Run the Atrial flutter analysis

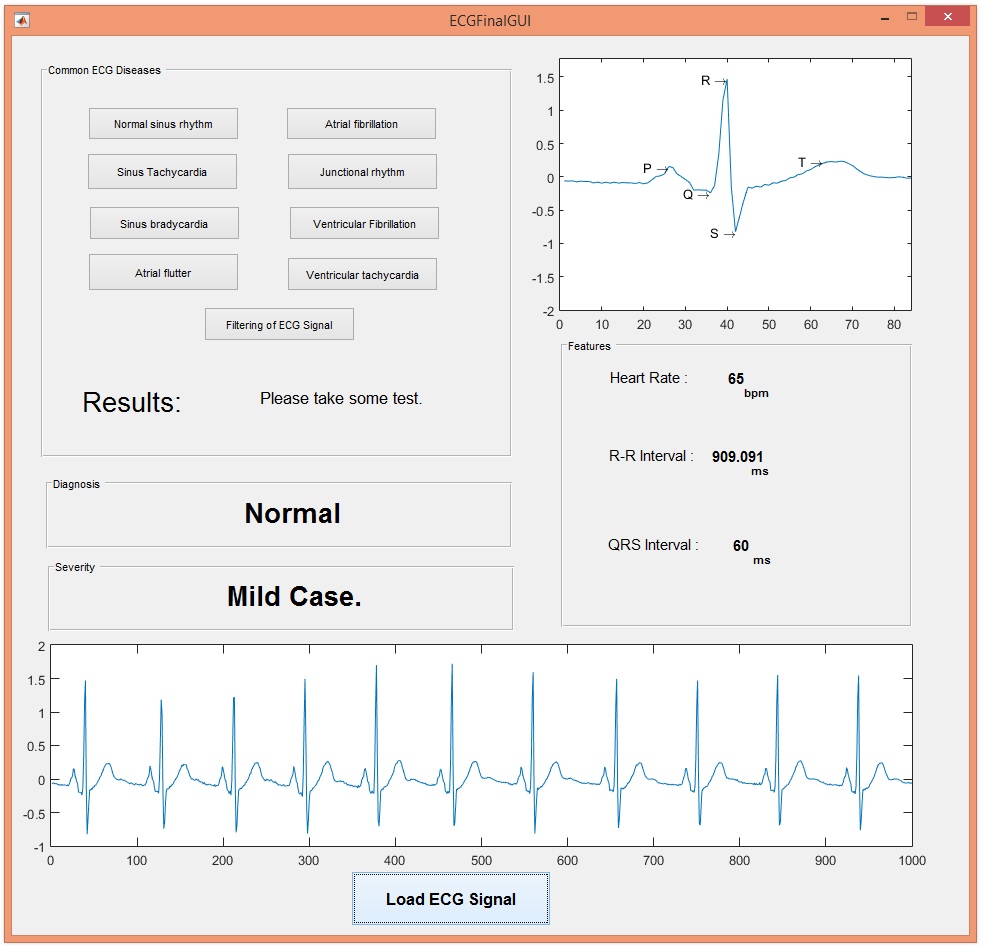(163, 272)
